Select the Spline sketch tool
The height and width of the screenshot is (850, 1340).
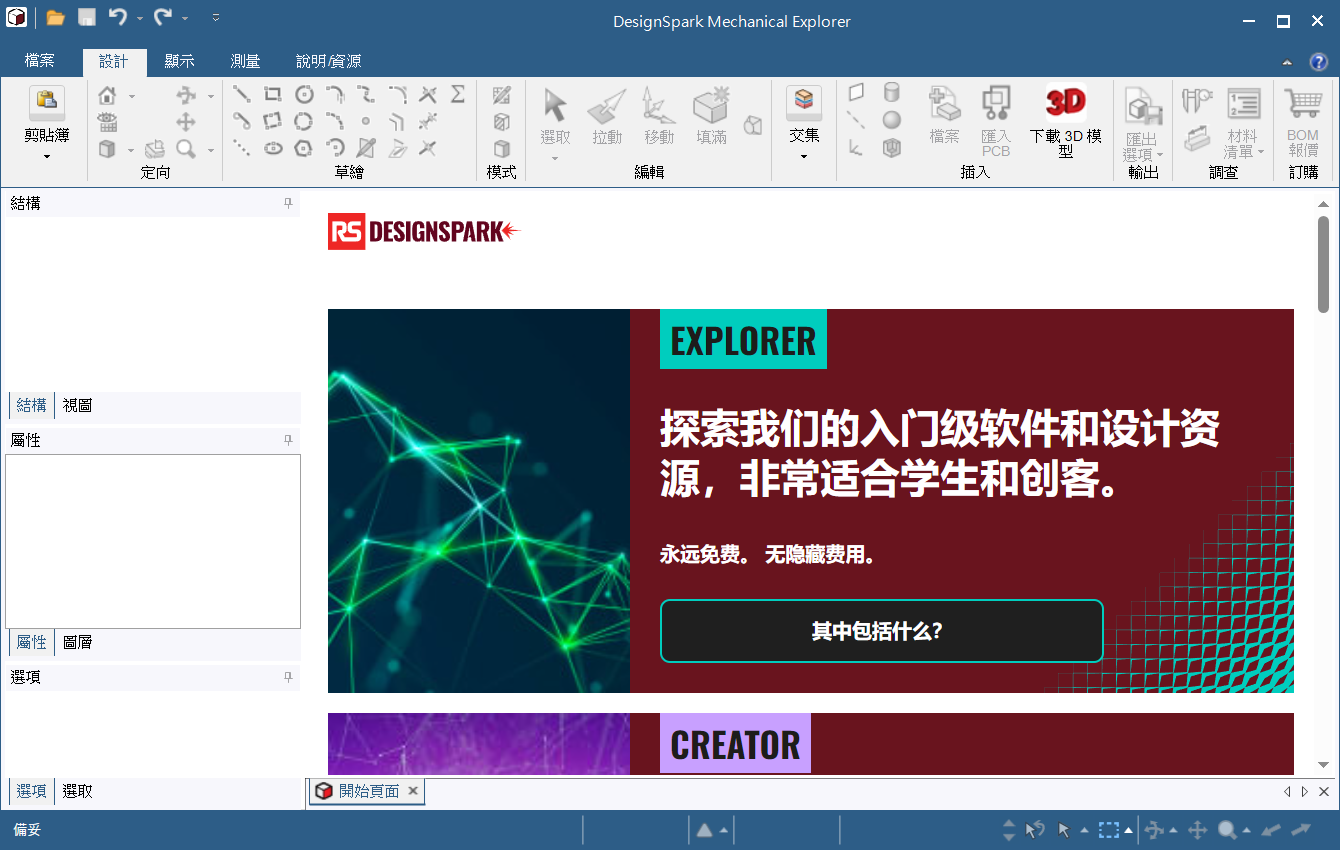(366, 95)
